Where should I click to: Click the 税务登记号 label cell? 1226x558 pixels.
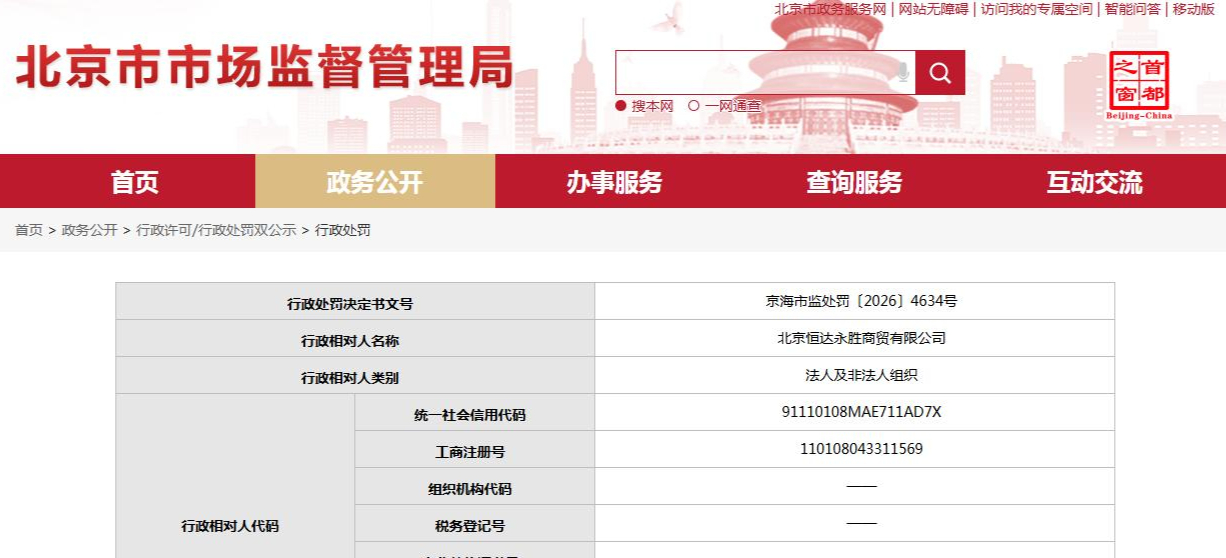(475, 524)
